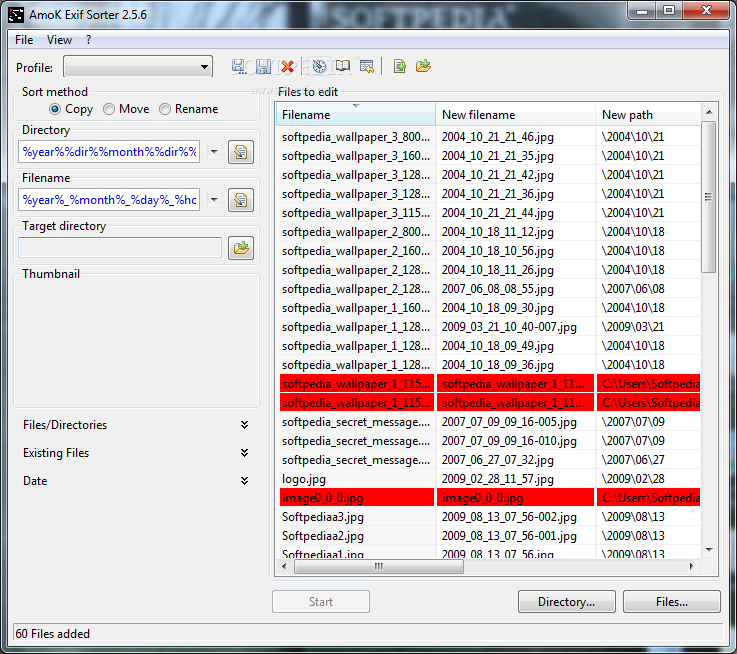This screenshot has width=737, height=654.
Task: Select the row 2007_07_09_09_16-005.jpg
Action: [488, 422]
